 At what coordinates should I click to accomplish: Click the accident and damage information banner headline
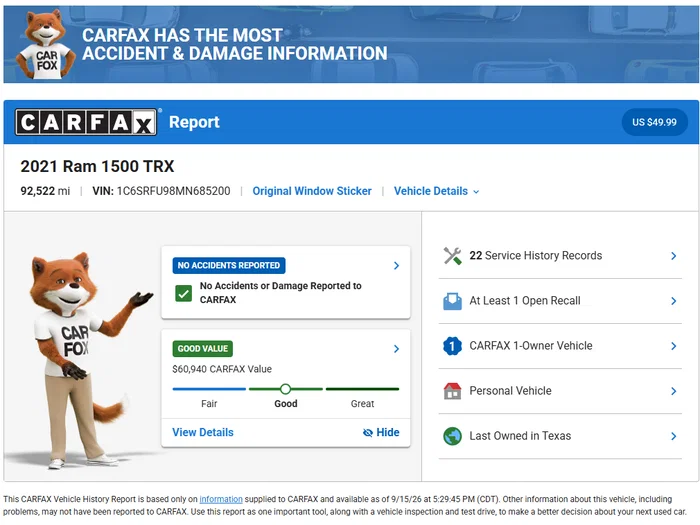pos(235,44)
